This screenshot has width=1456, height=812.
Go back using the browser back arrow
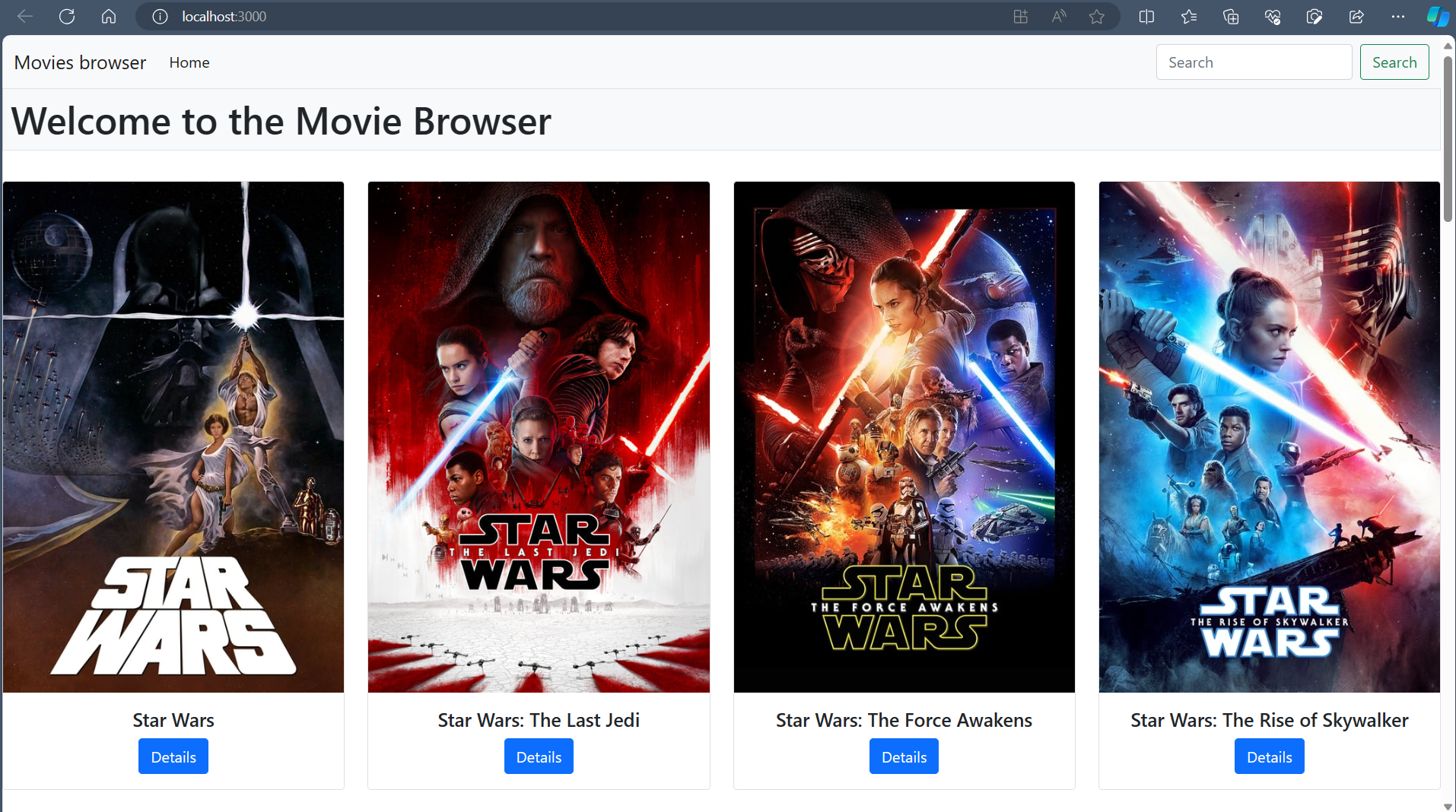(x=25, y=17)
